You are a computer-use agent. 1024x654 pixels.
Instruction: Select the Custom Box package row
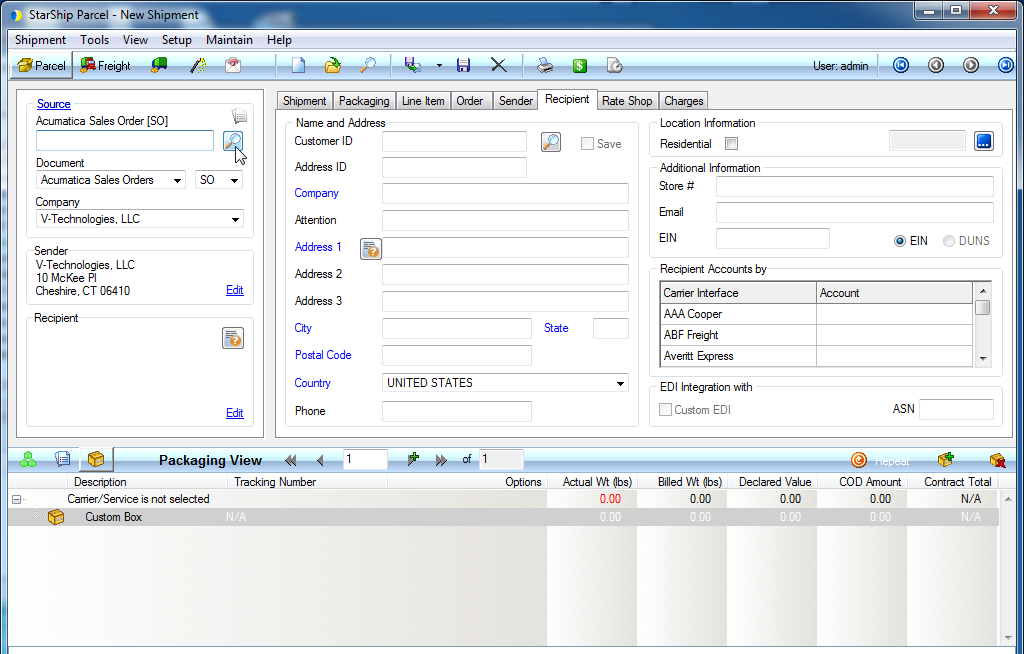pyautogui.click(x=503, y=517)
